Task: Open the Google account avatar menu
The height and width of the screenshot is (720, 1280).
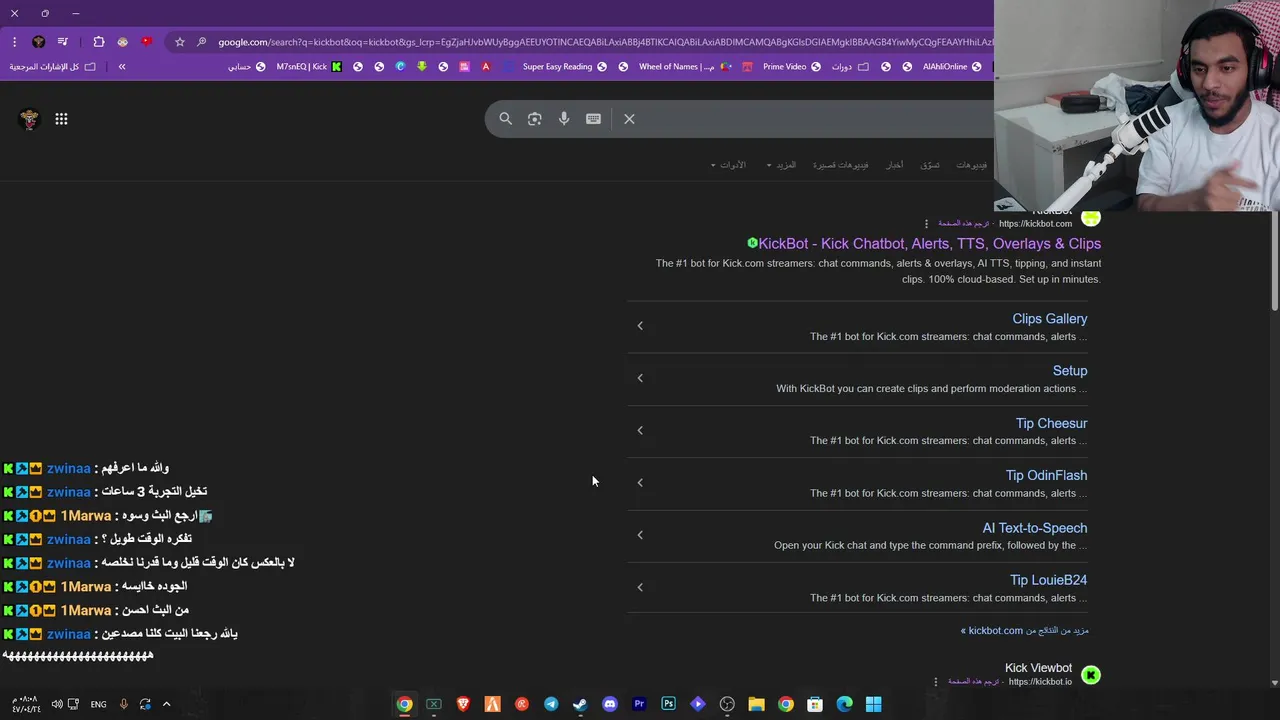Action: [x=29, y=119]
